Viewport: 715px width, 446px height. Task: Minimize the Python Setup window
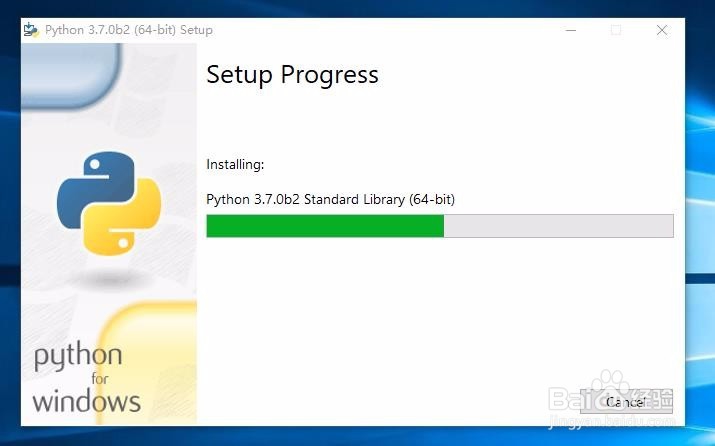click(x=571, y=31)
